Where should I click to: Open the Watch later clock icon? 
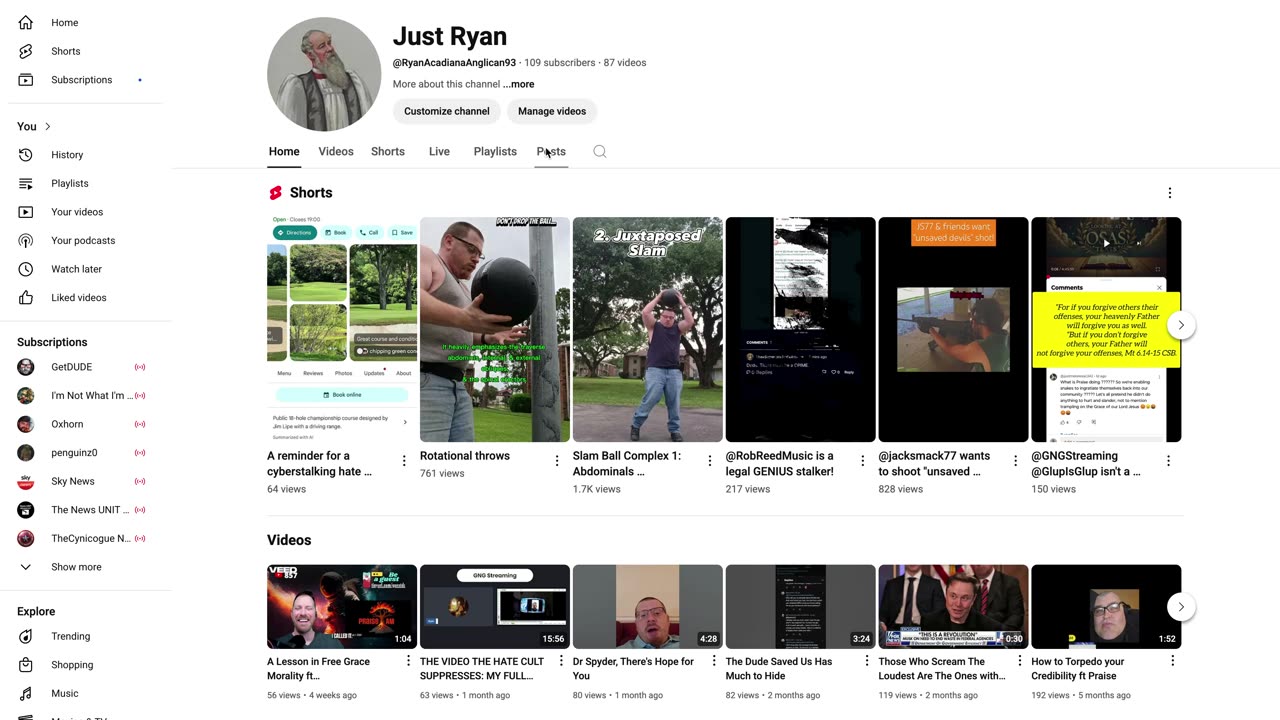26,269
